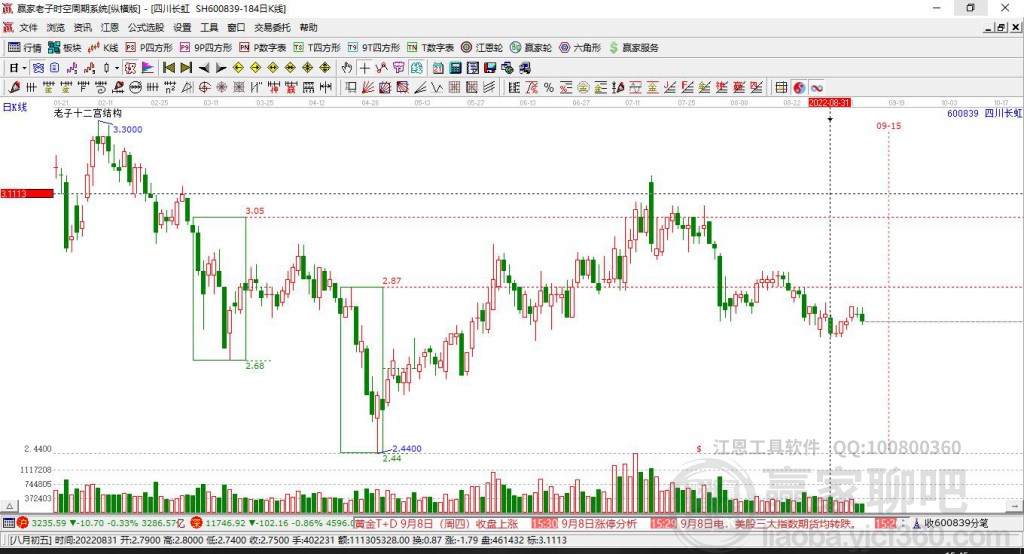The image size is (1024, 554).
Task: Click the 600839 四川长虹 stock label
Action: point(984,113)
